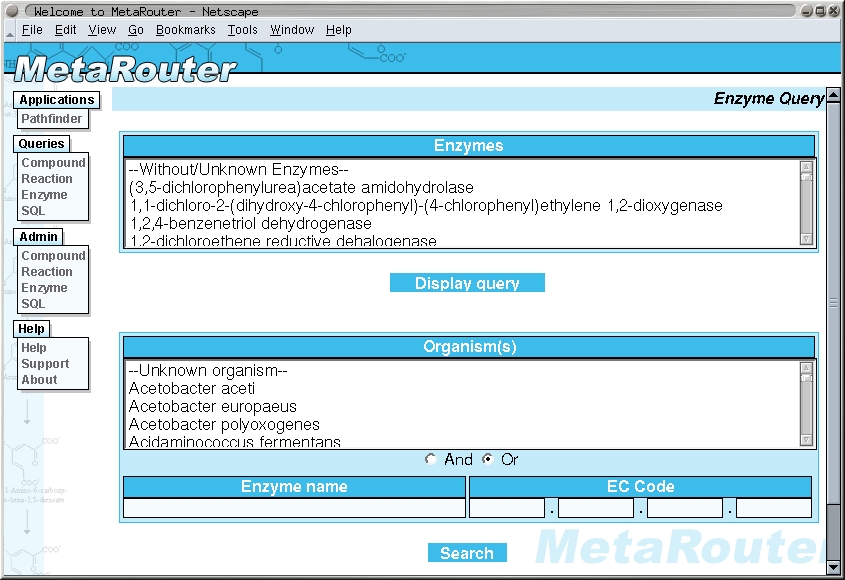845x580 pixels.
Task: Open the Go menu
Action: pyautogui.click(x=136, y=30)
